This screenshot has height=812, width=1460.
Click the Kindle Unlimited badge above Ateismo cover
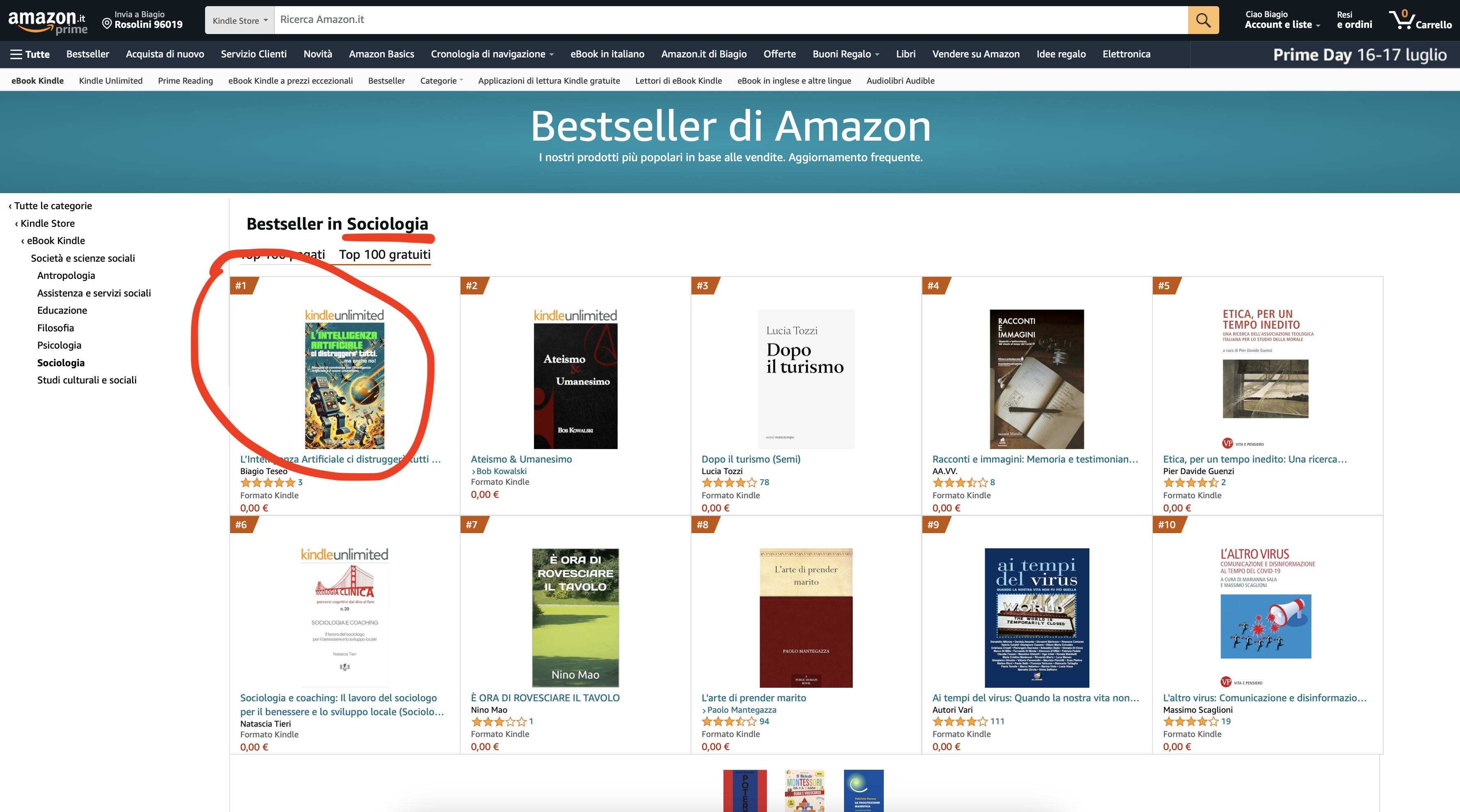click(575, 316)
